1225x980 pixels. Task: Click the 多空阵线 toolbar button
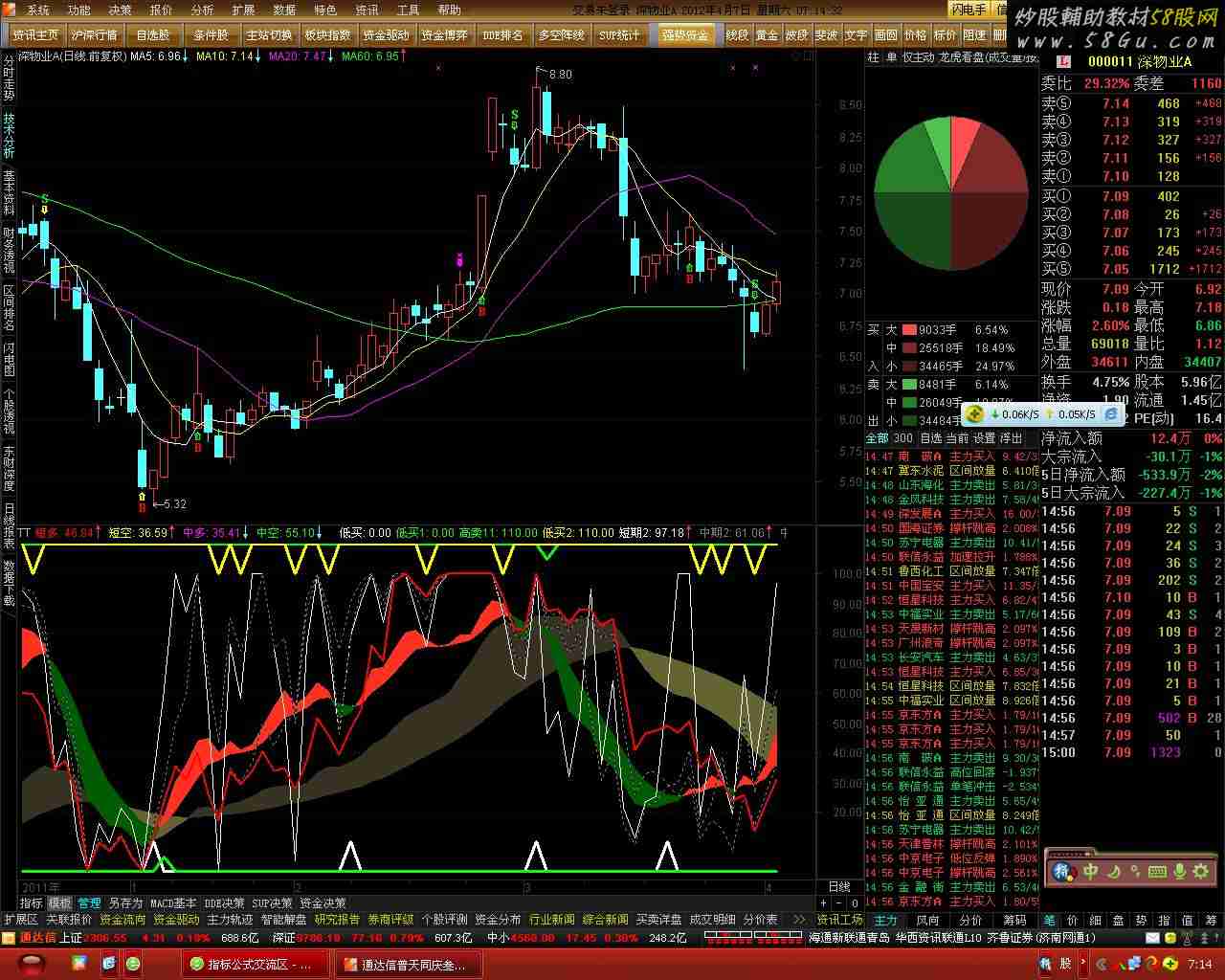561,35
